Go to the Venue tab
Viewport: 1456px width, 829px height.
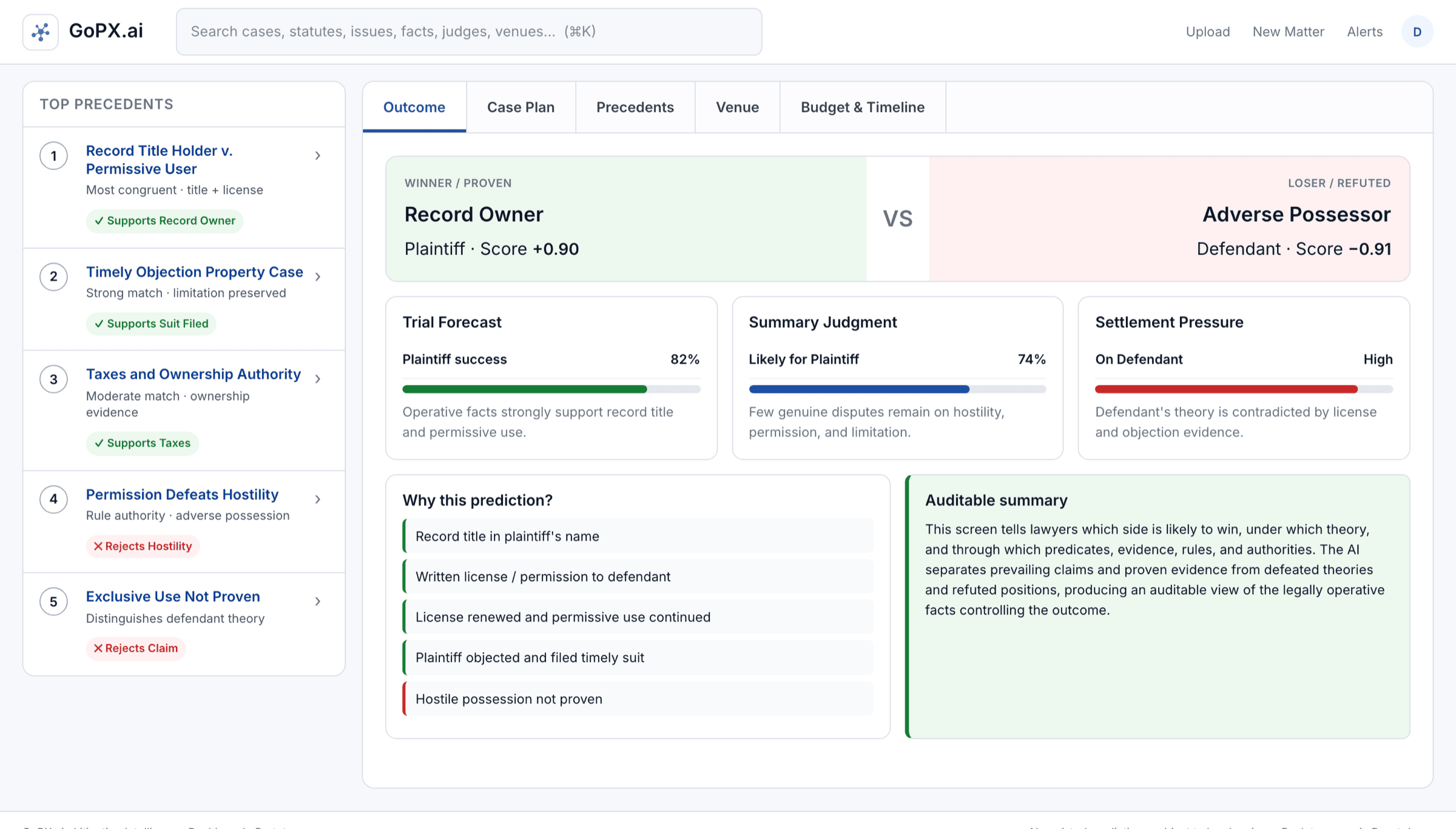(x=737, y=107)
